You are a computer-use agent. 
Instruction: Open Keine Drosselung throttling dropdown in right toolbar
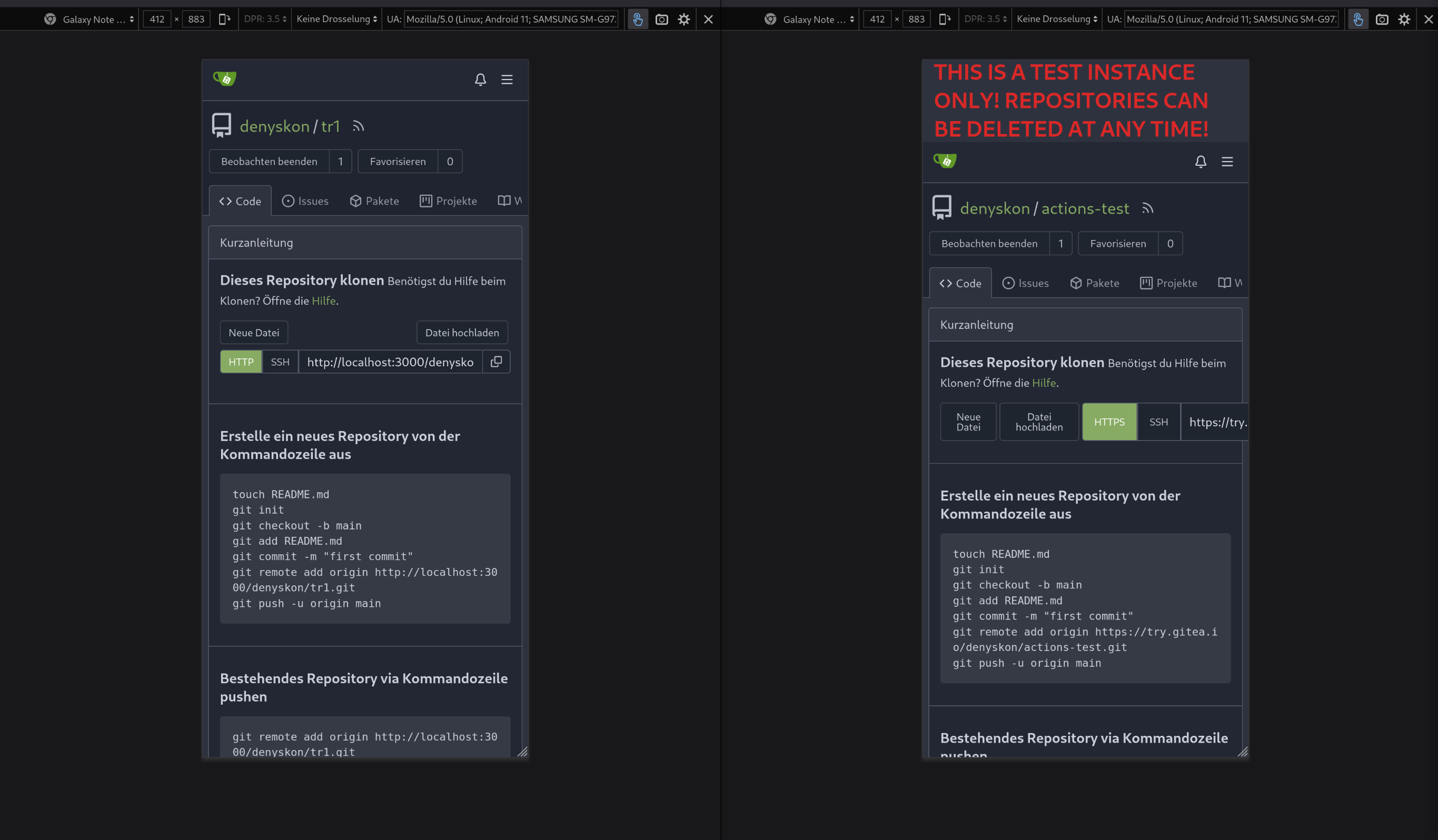pos(1057,19)
